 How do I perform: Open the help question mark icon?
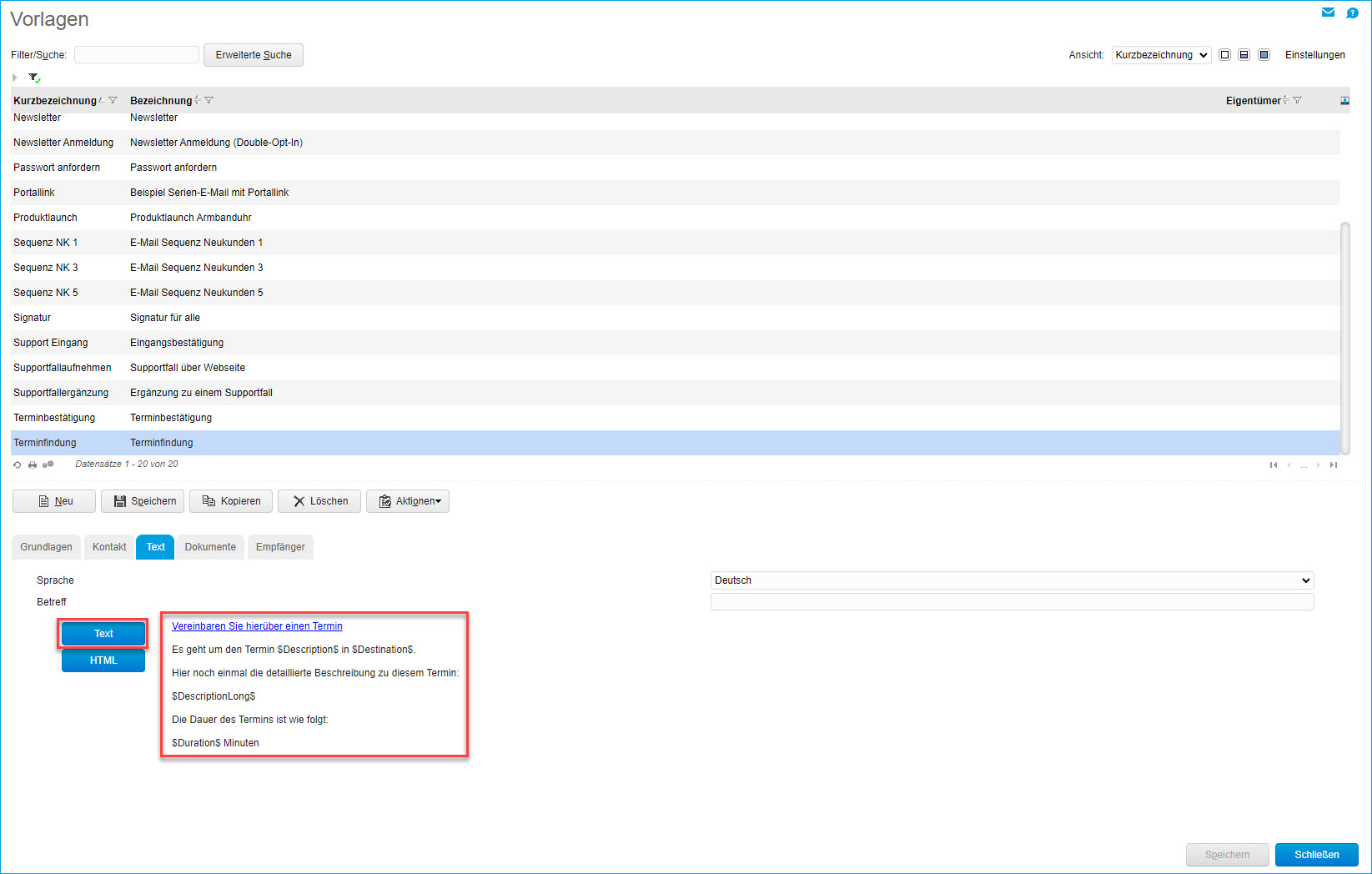1353,13
